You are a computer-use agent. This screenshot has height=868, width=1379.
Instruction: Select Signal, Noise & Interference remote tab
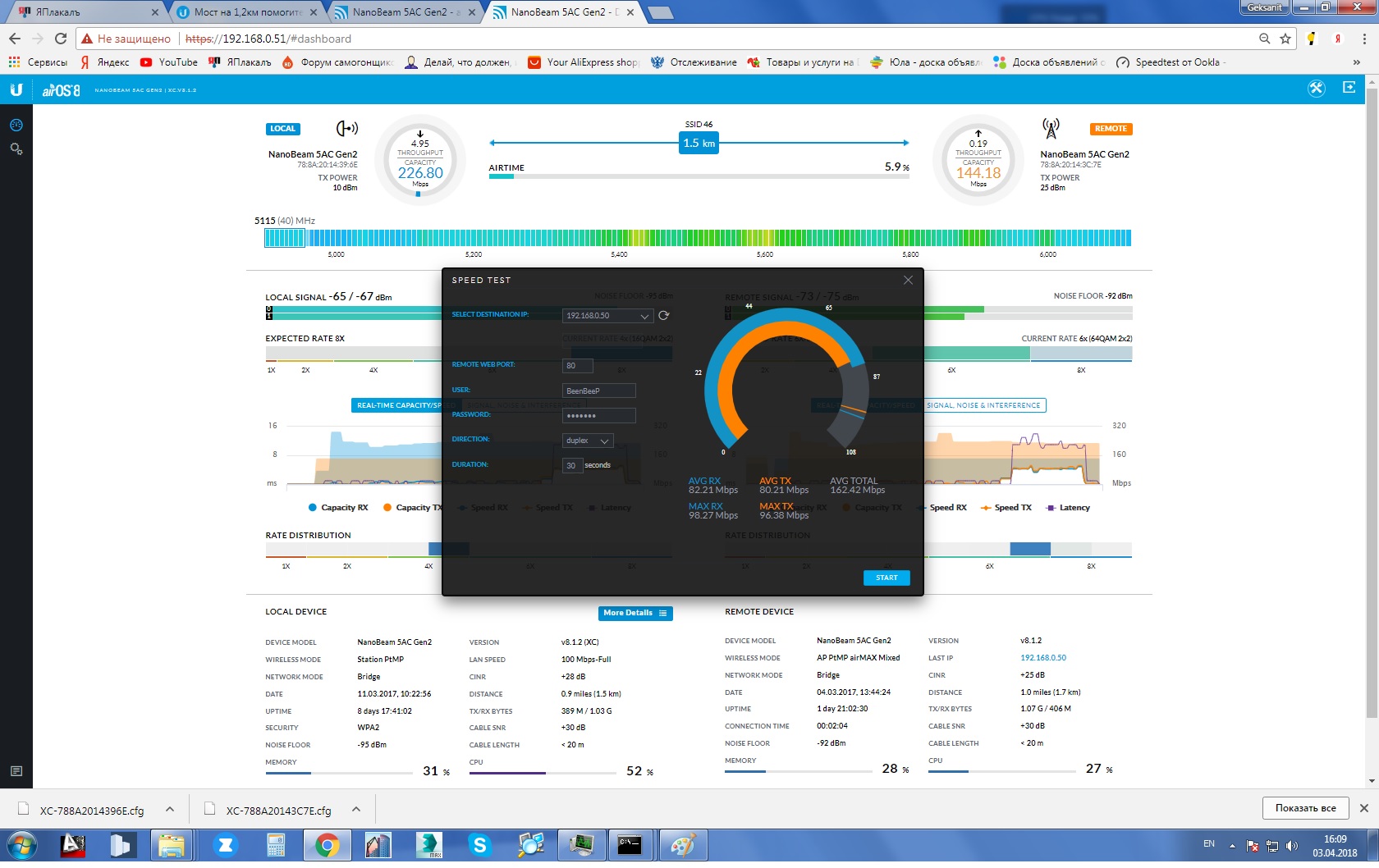click(983, 405)
